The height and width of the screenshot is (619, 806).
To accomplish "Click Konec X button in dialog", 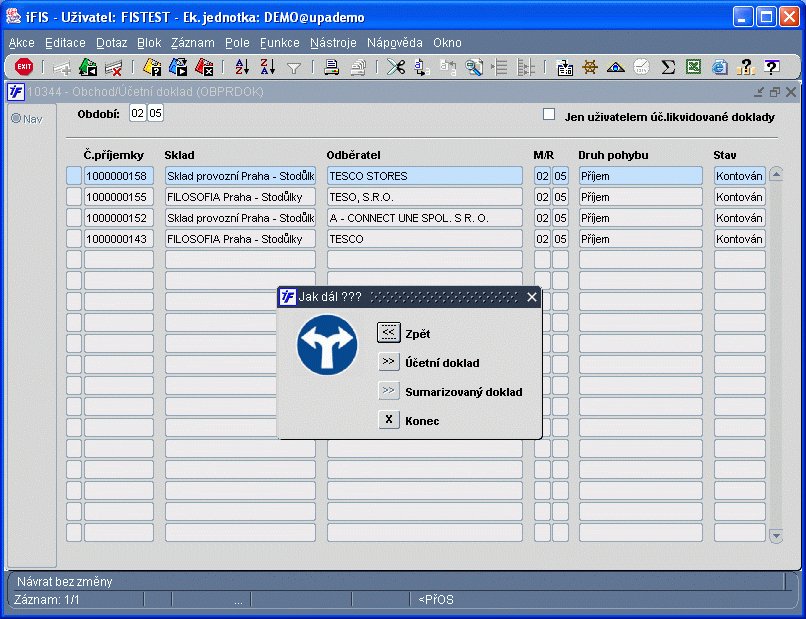I will (x=388, y=420).
